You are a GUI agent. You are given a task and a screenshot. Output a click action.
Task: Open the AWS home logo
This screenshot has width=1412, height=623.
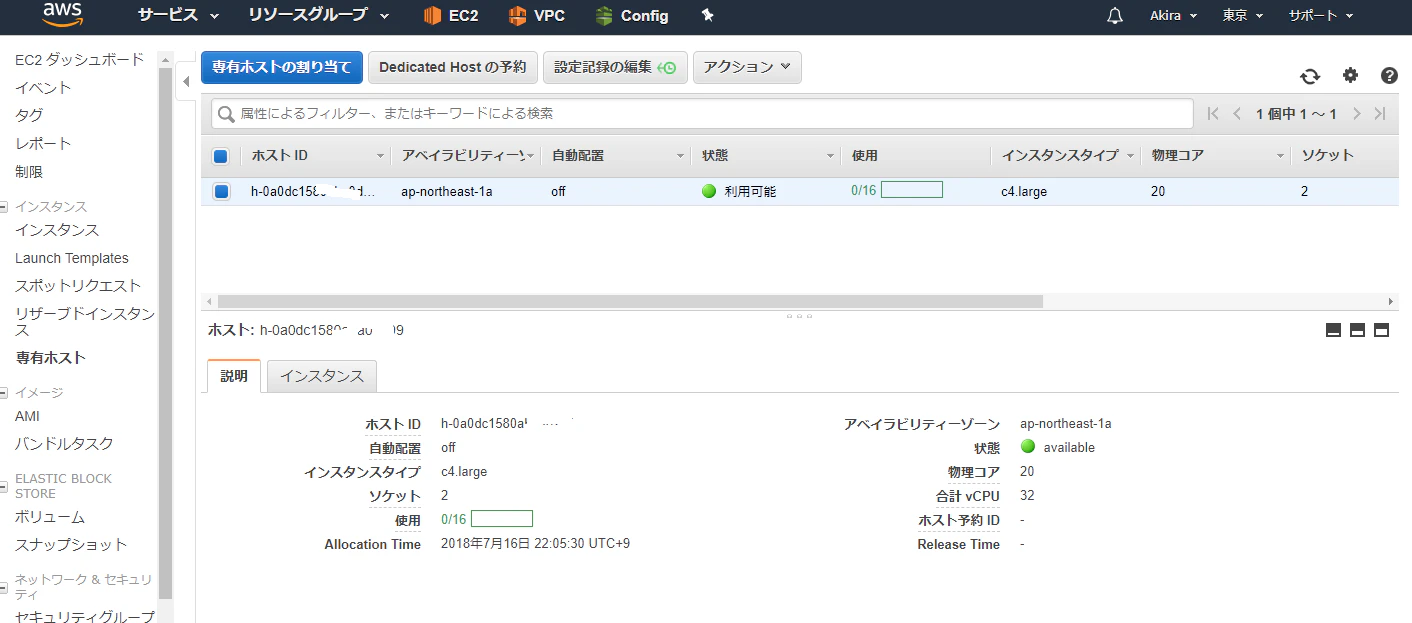tap(62, 15)
